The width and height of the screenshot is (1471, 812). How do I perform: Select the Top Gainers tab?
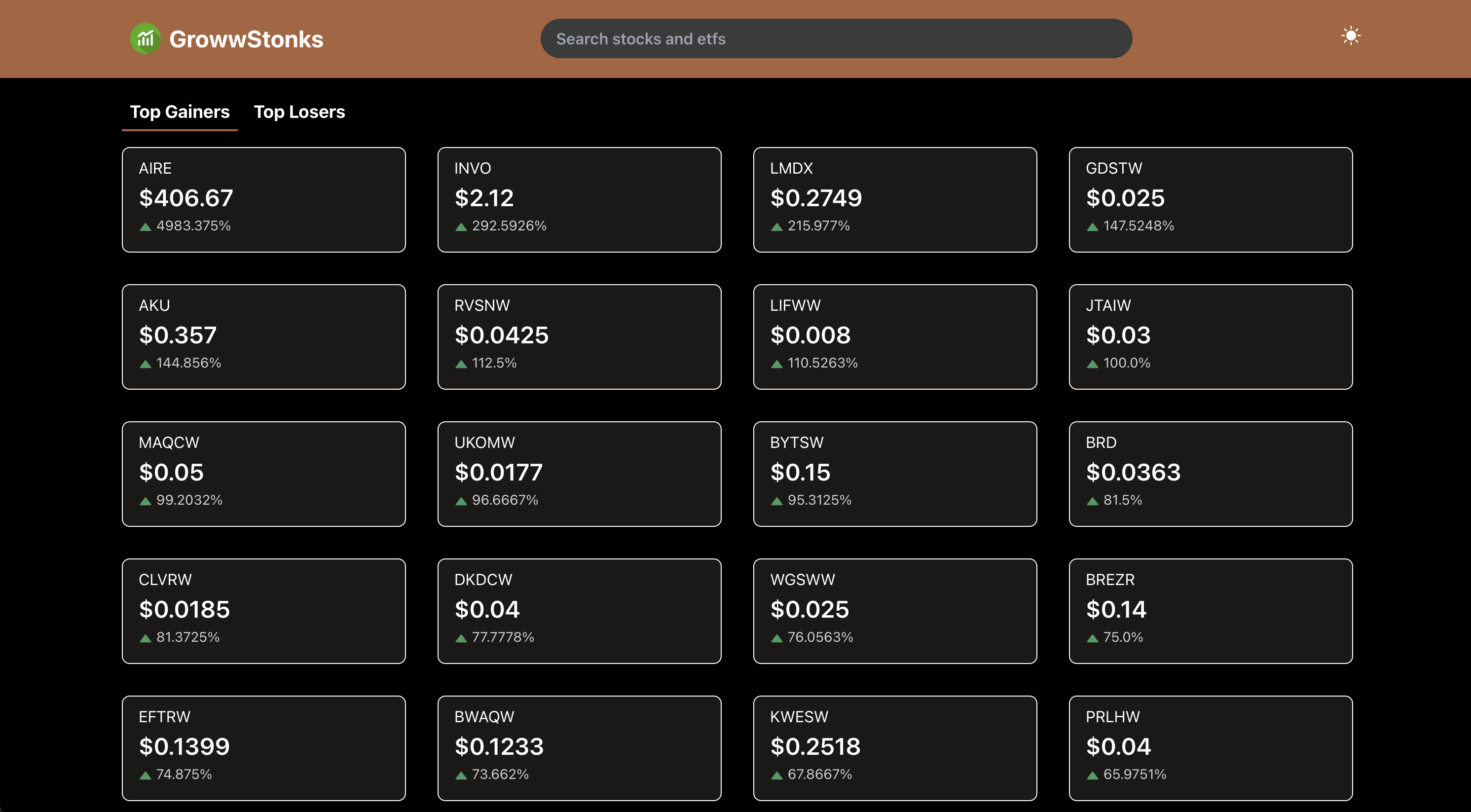coord(179,111)
